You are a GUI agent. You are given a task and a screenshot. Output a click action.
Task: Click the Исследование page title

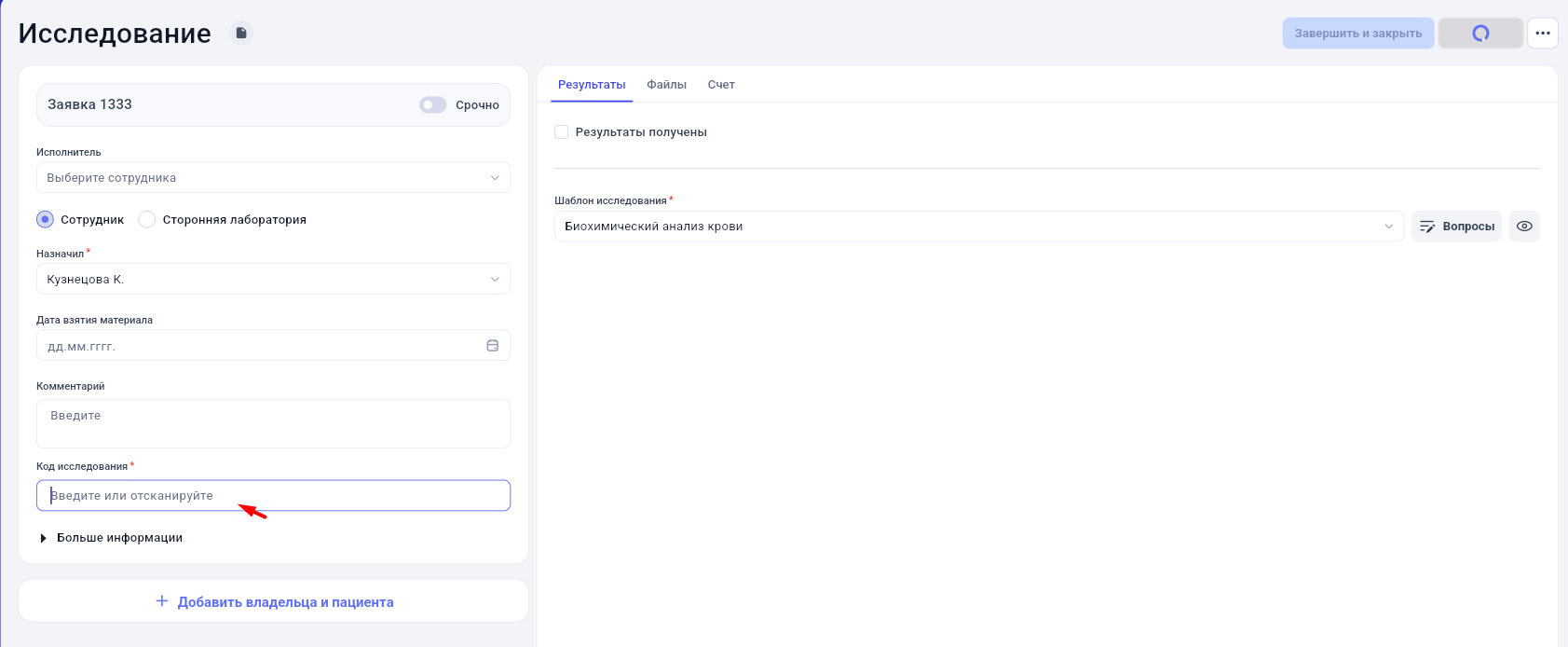click(115, 34)
